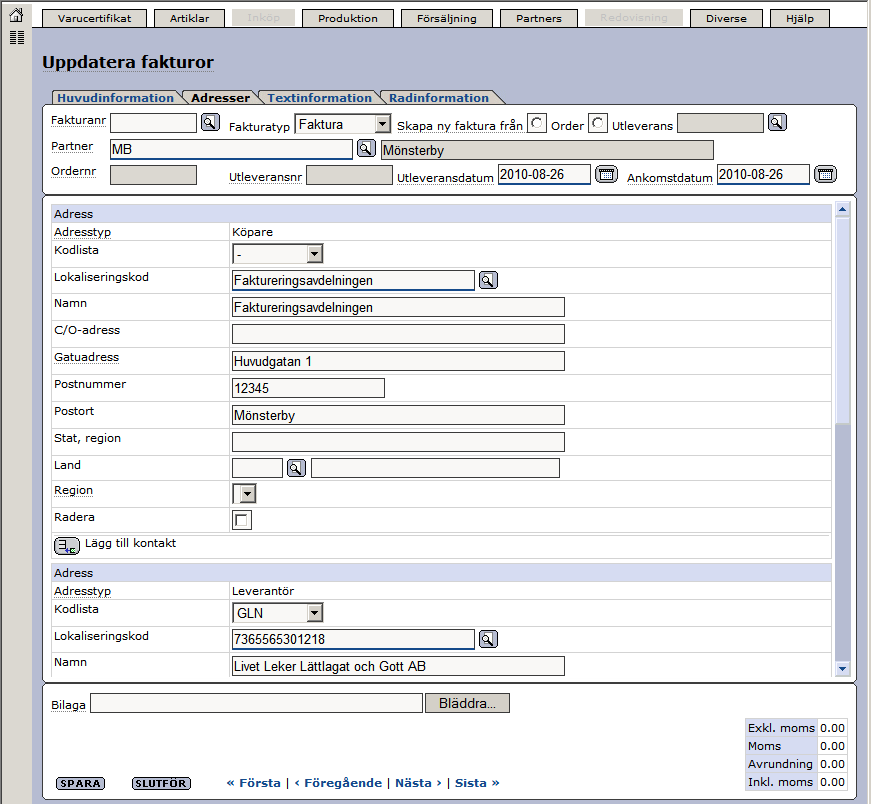Select the Utleverans radio button
The height and width of the screenshot is (804, 871).
[598, 123]
